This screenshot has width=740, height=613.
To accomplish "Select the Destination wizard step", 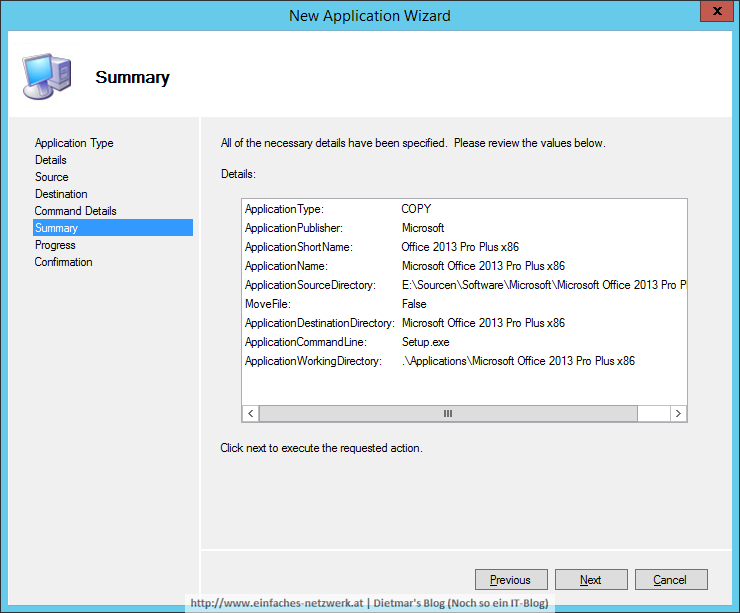I will (61, 194).
